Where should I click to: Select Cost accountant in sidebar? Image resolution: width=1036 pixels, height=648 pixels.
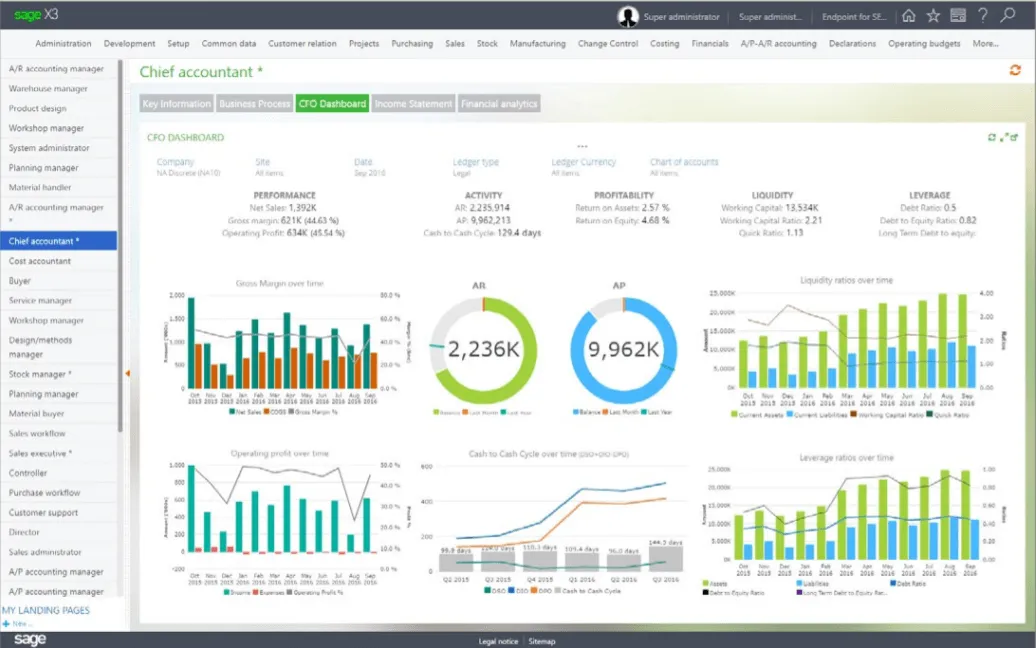[x=40, y=261]
